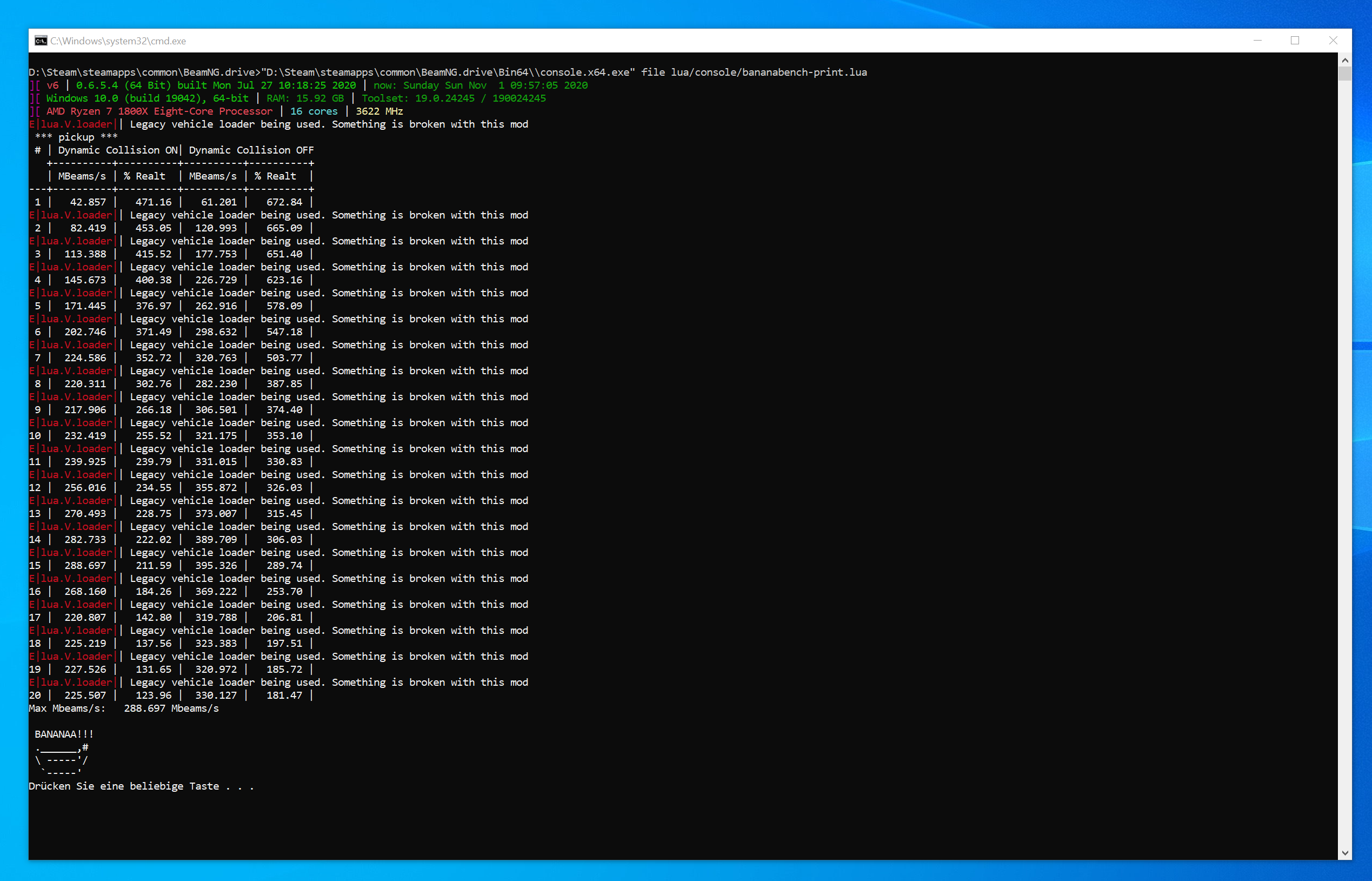Viewport: 1372px width, 881px height.
Task: Click row 8 value 302.76
Action: point(153,384)
